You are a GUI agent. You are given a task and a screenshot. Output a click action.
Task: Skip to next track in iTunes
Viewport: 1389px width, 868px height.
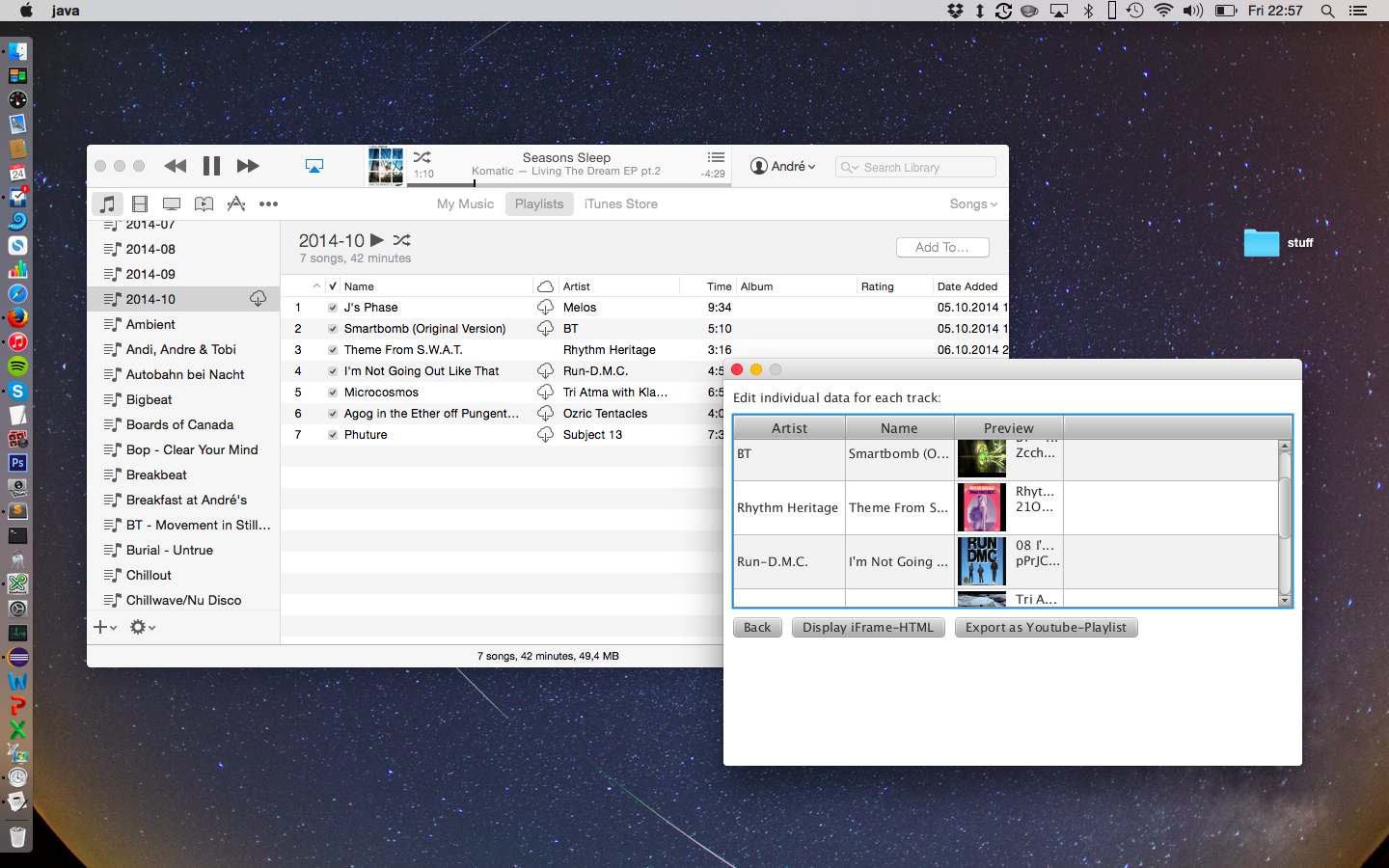click(x=248, y=166)
